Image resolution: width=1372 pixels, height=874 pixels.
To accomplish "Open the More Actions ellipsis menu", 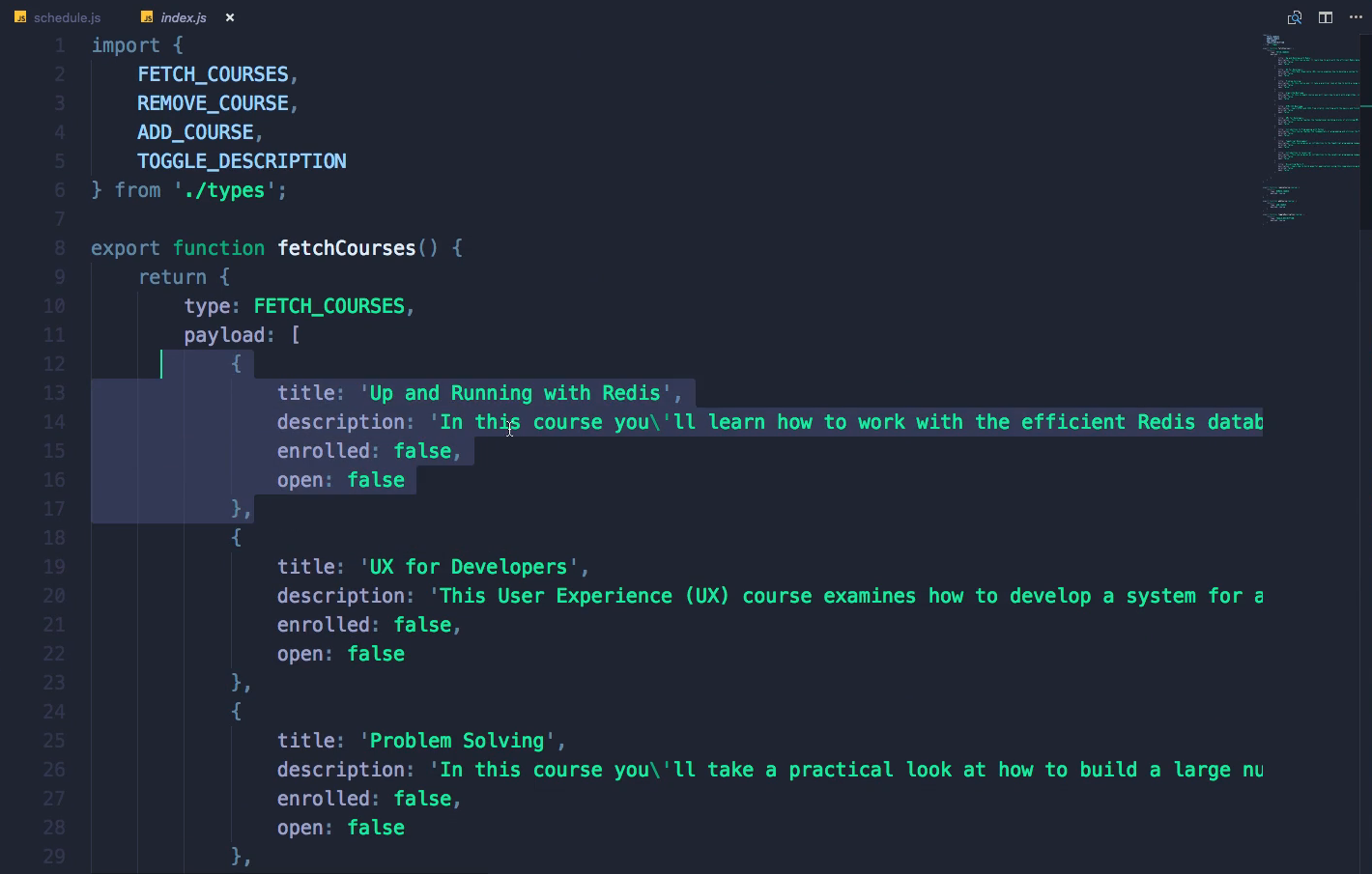I will 1356,17.
